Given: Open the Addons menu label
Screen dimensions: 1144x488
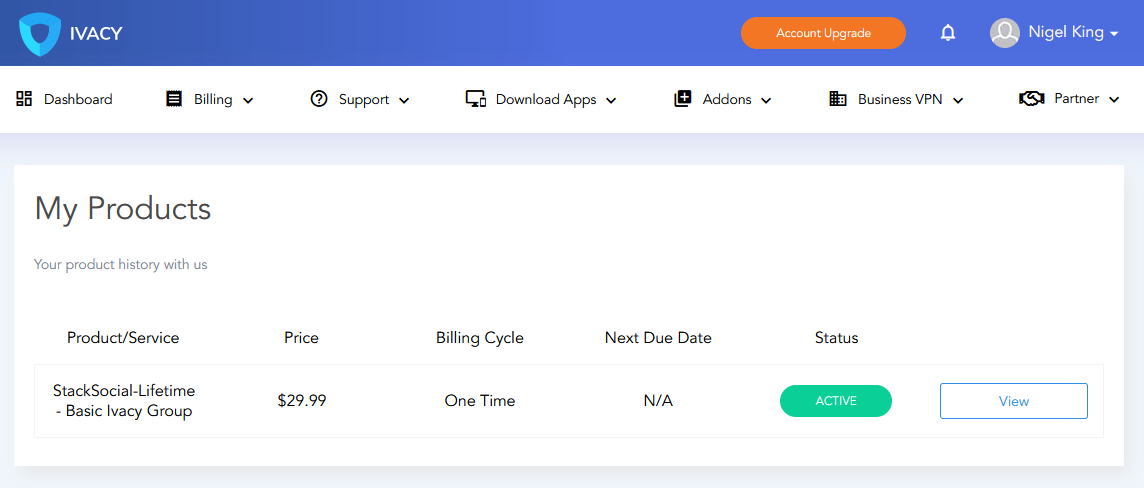Looking at the screenshot, I should coord(727,99).
